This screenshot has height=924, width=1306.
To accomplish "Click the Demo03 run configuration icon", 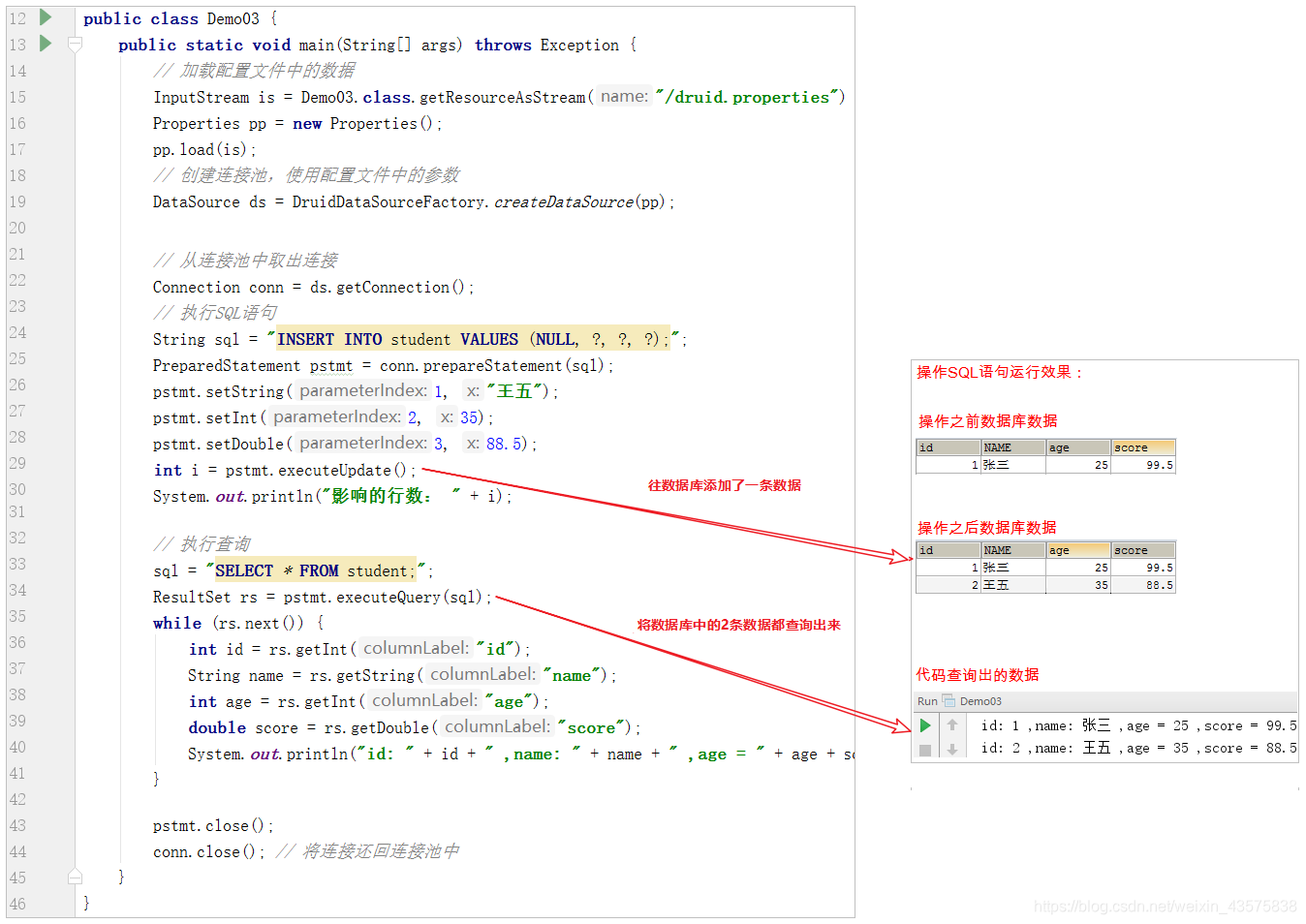I will click(x=949, y=701).
